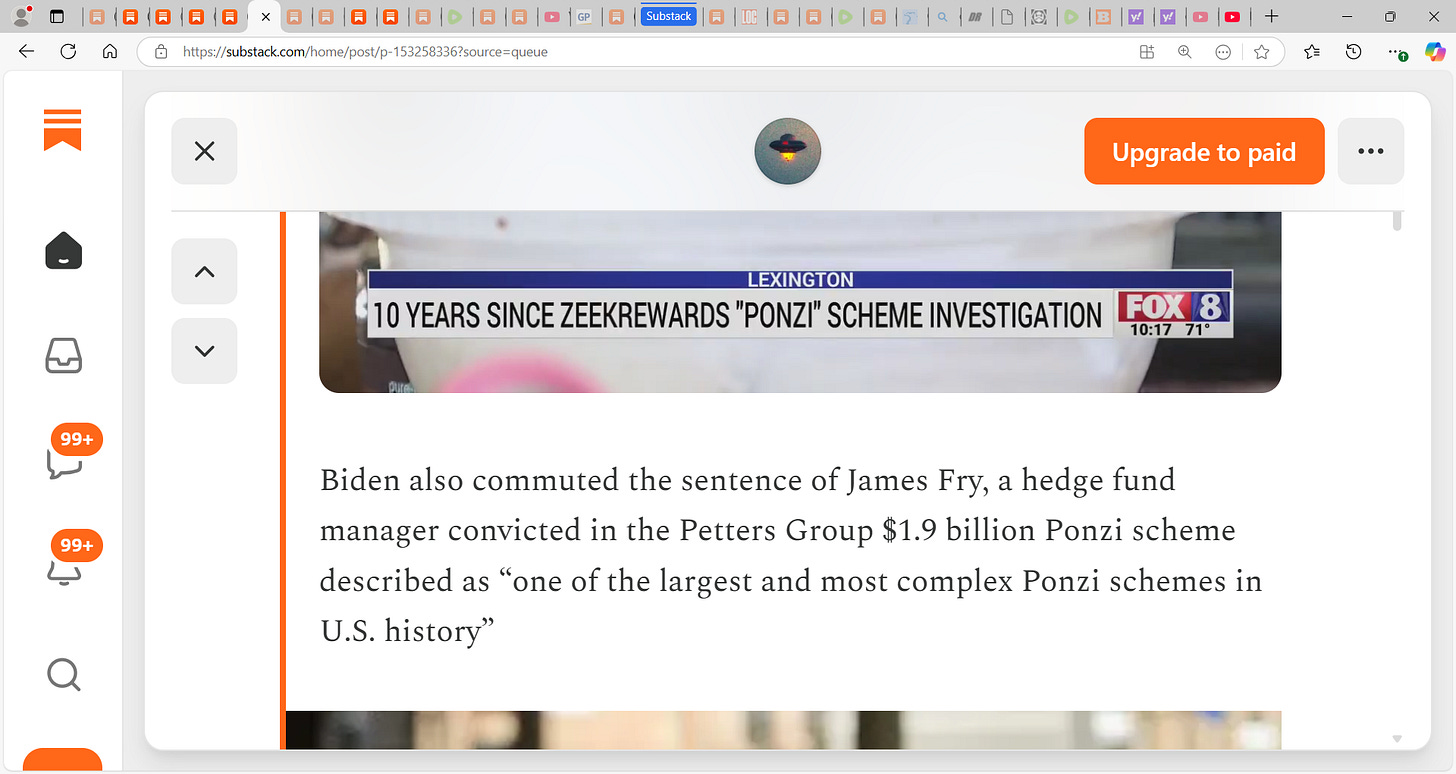Go to next post with down chevron
Screen dimensions: 1456x774
click(x=204, y=351)
